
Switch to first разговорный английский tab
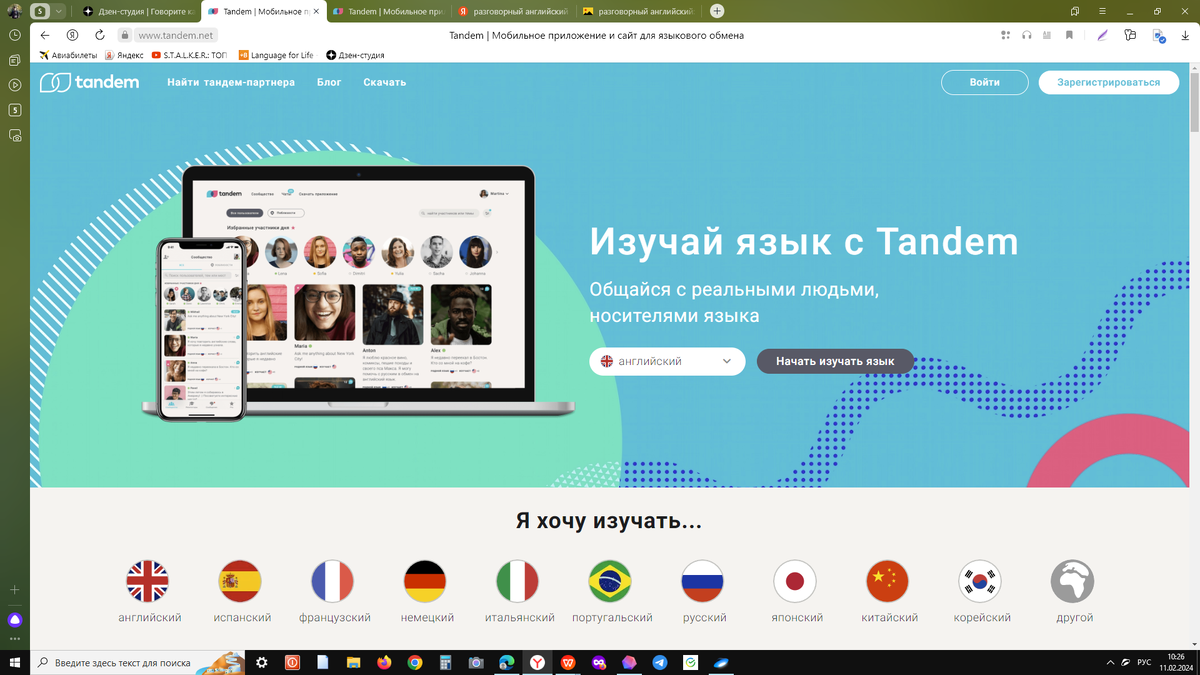(x=513, y=11)
